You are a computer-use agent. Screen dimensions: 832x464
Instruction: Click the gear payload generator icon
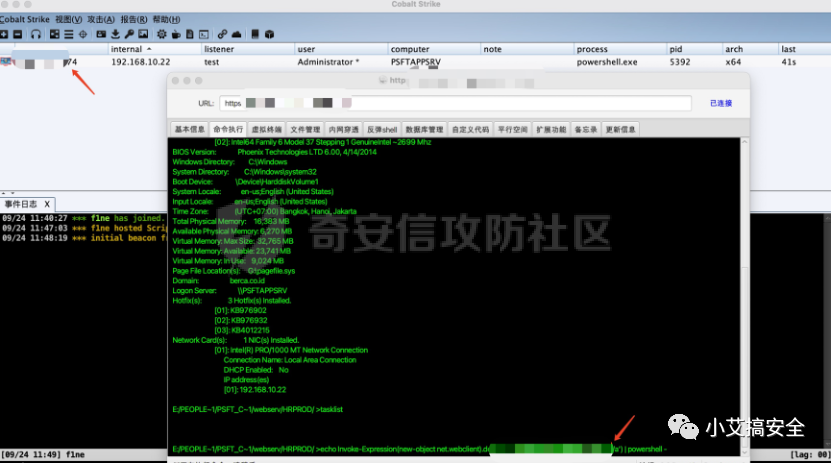[x=162, y=35]
